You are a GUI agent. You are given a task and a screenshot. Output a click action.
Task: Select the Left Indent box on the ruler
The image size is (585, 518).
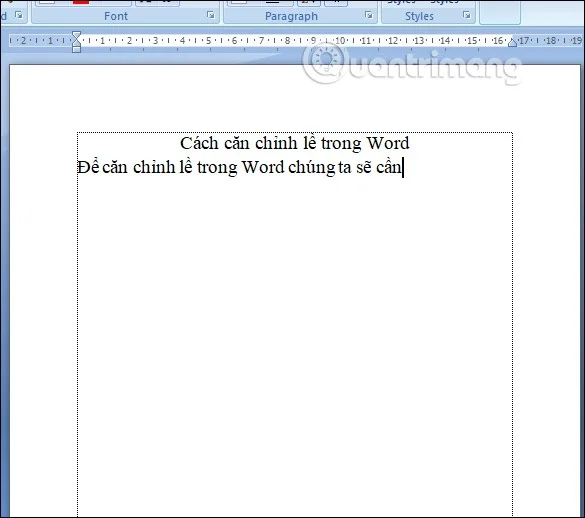(76, 49)
